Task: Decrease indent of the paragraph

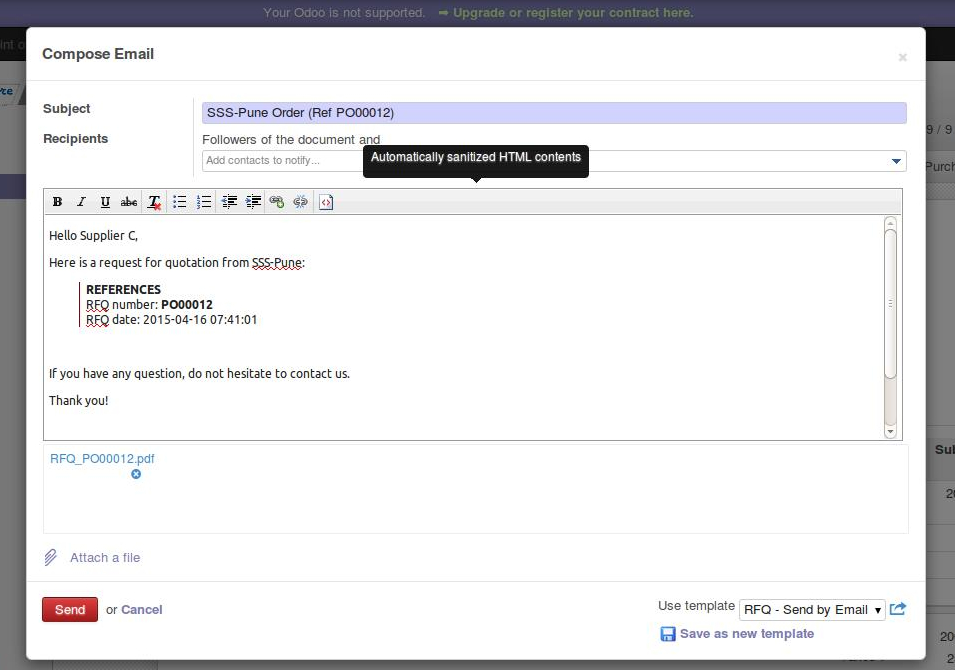Action: [229, 202]
